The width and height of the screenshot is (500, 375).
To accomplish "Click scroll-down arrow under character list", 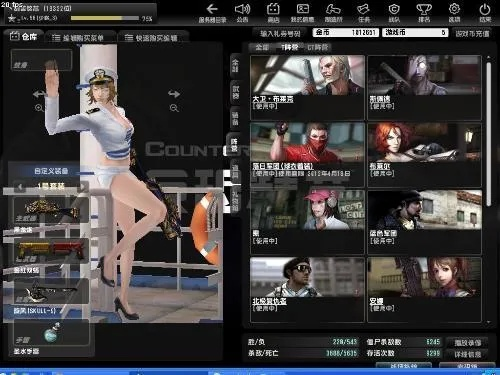I will coord(489,323).
